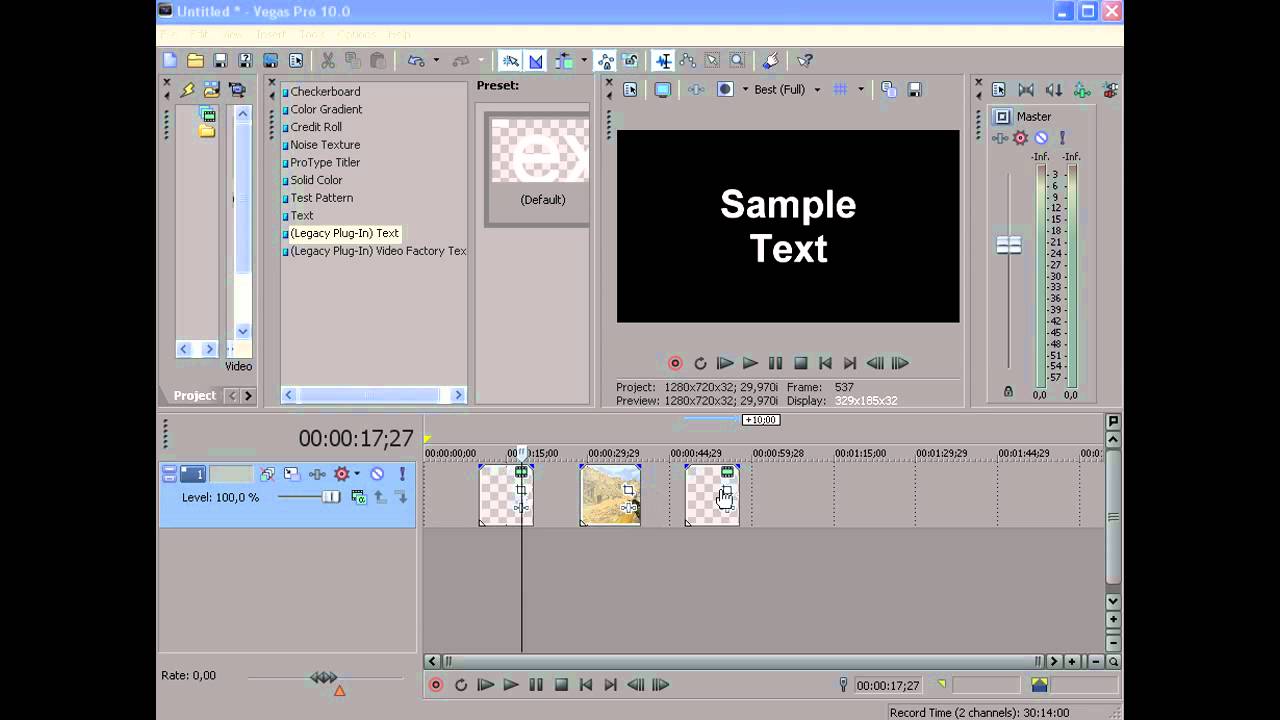
Task: Toggle Ignore Event Grouping
Action: 630,61
